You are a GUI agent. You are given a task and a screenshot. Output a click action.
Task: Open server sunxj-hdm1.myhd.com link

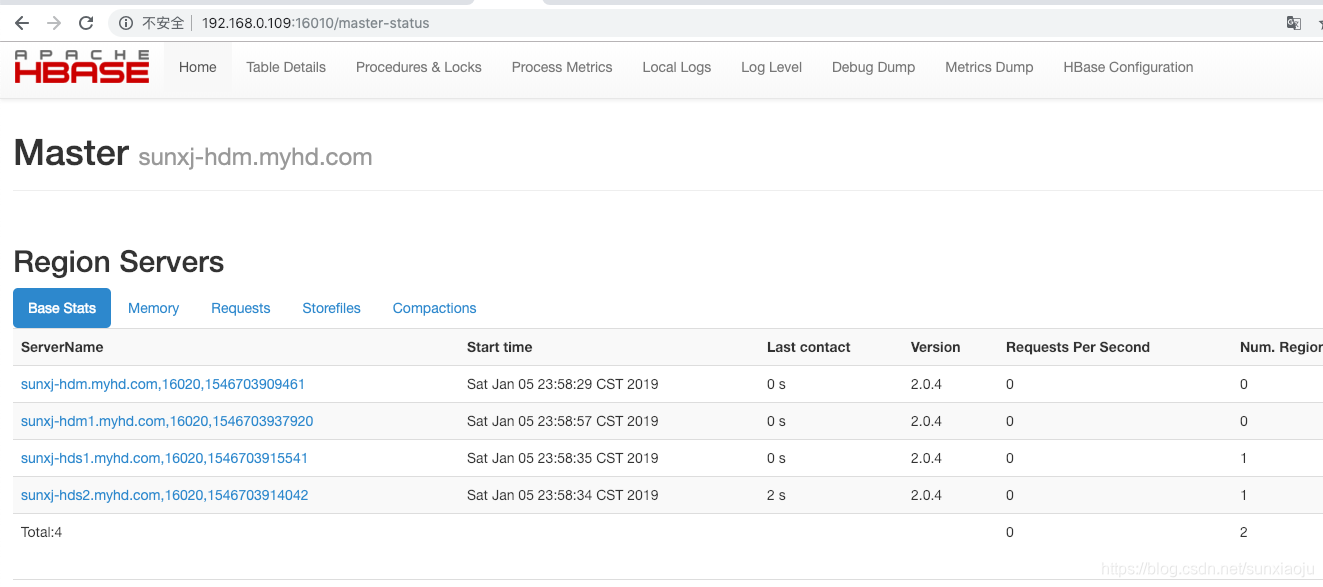[x=167, y=421]
